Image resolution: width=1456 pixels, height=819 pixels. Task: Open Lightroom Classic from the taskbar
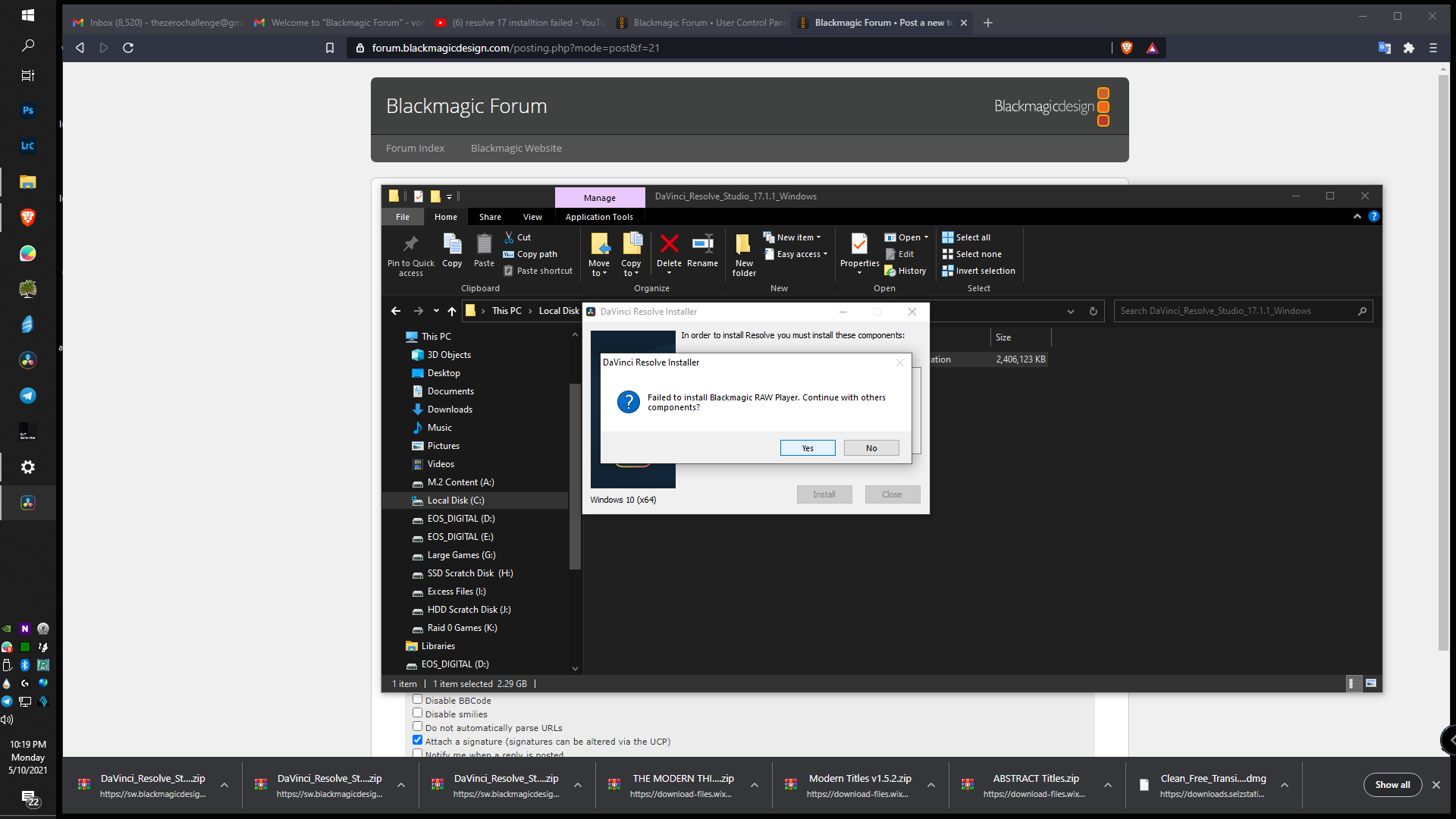[x=28, y=146]
